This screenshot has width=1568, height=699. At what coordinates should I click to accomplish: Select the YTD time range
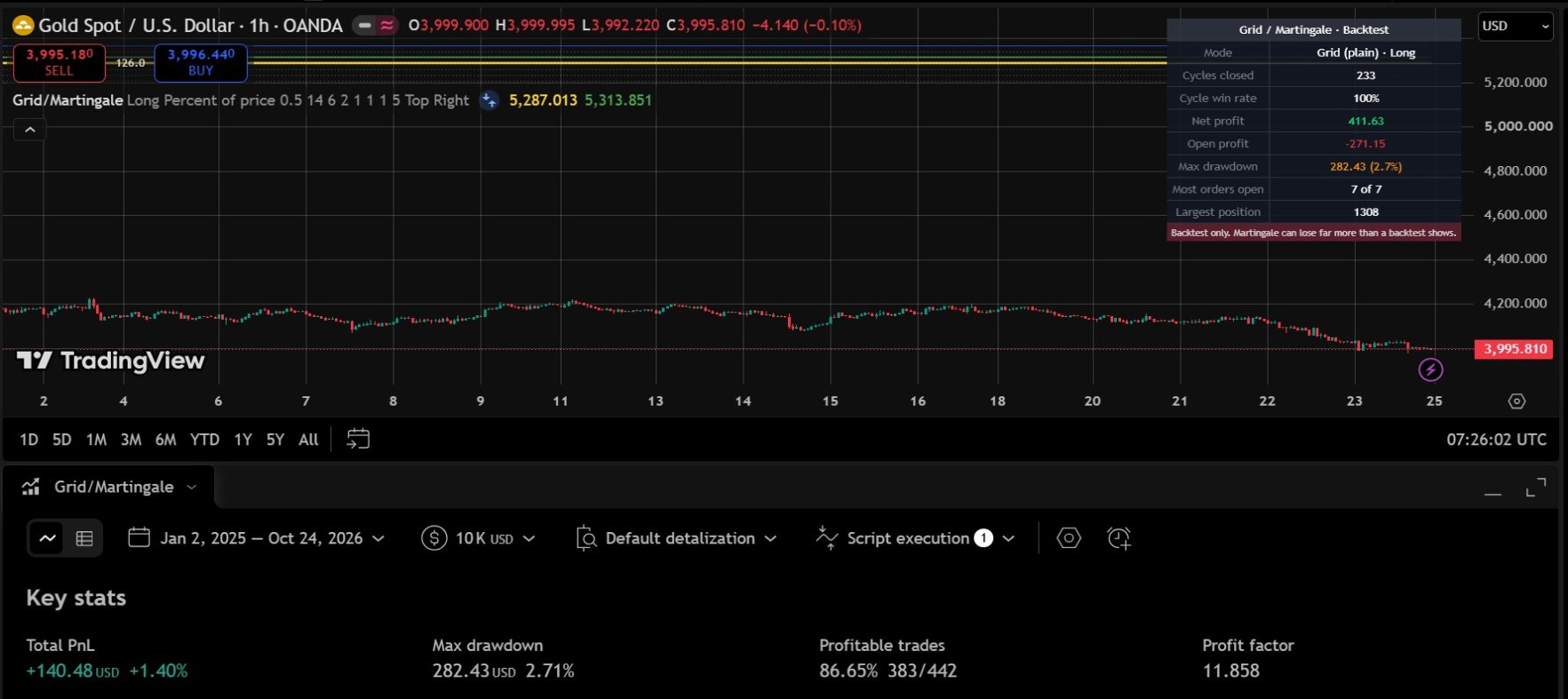point(204,440)
